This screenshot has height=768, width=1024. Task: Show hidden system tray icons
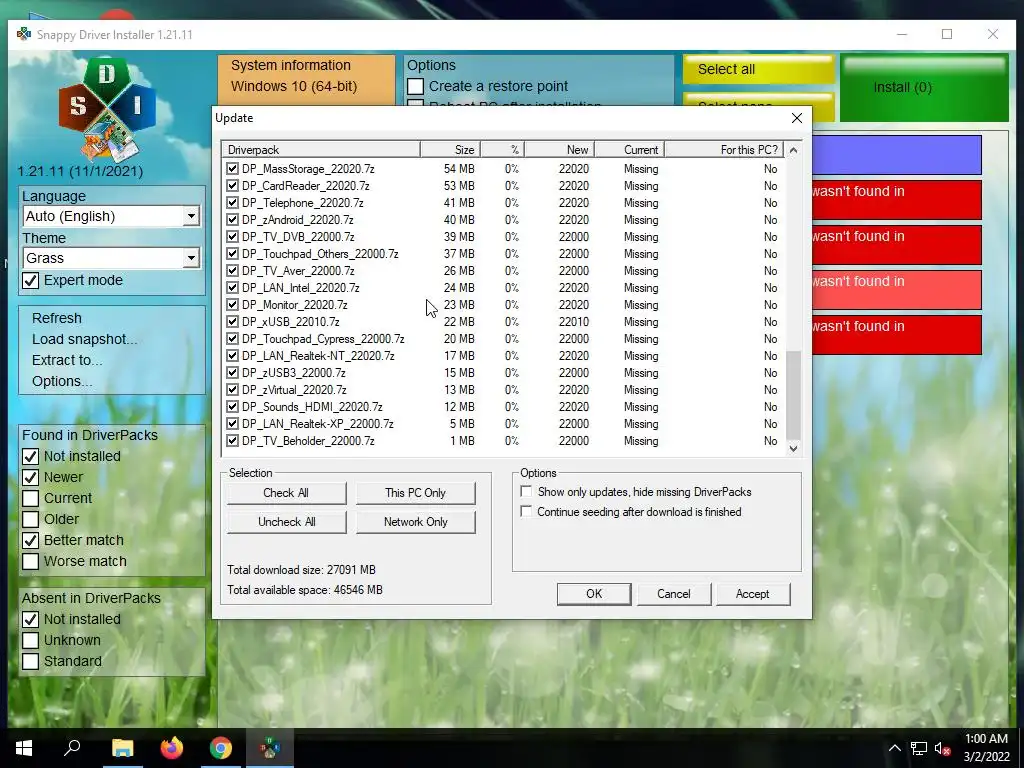[x=895, y=748]
